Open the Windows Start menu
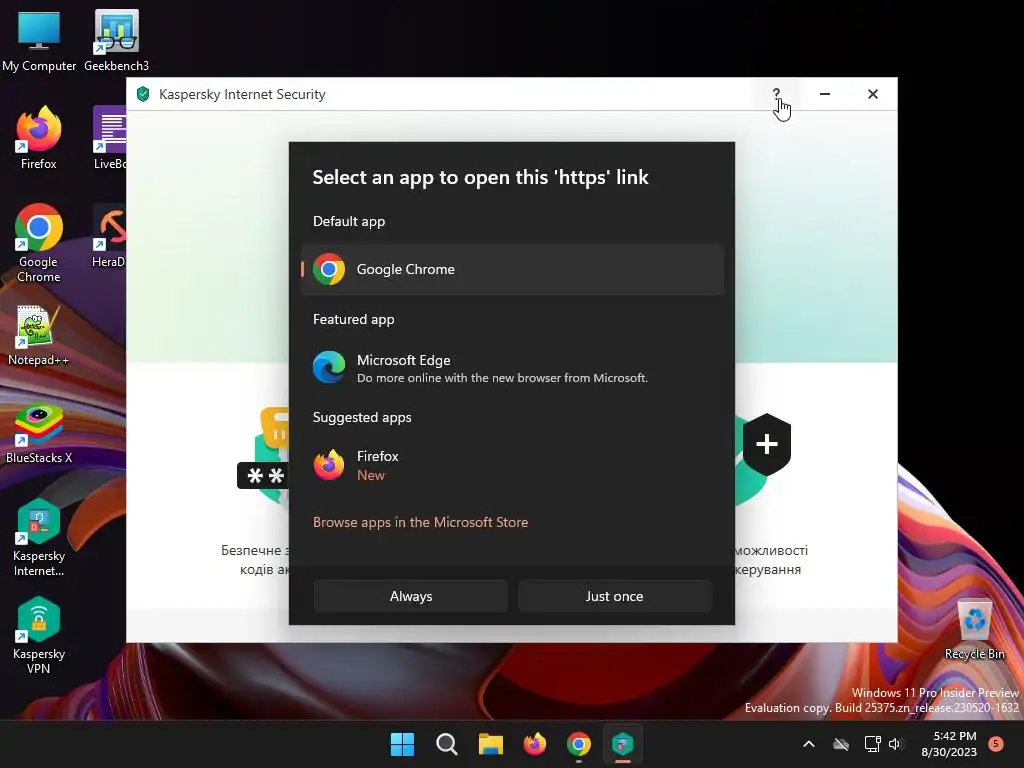This screenshot has width=1024, height=768. (402, 744)
